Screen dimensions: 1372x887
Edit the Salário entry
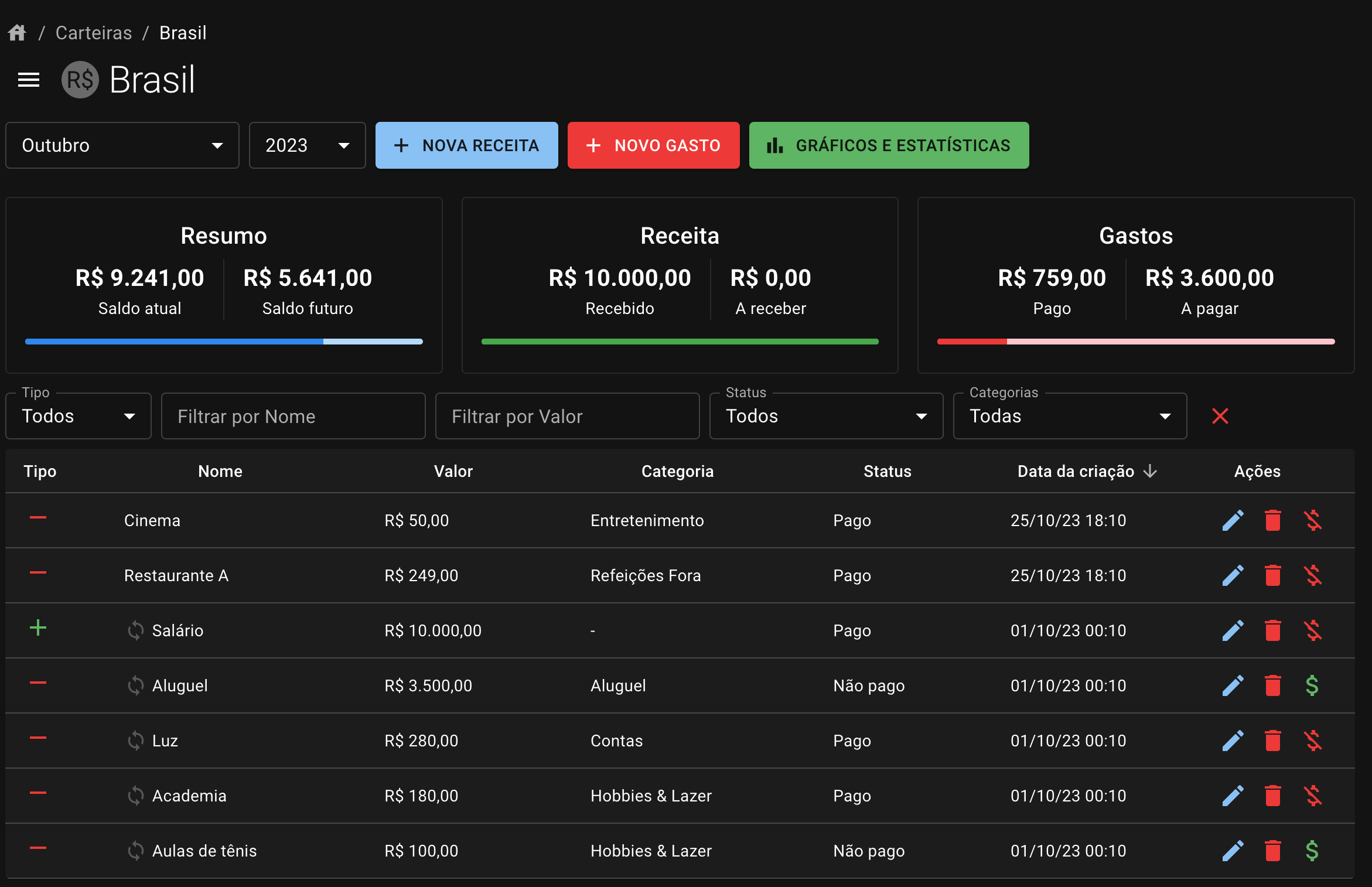coord(1233,630)
